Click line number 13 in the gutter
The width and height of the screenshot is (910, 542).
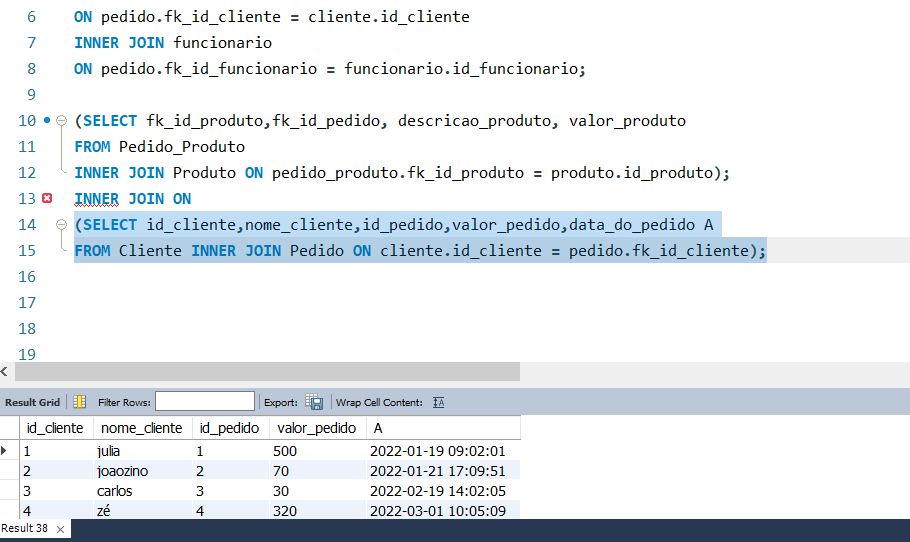[27, 198]
